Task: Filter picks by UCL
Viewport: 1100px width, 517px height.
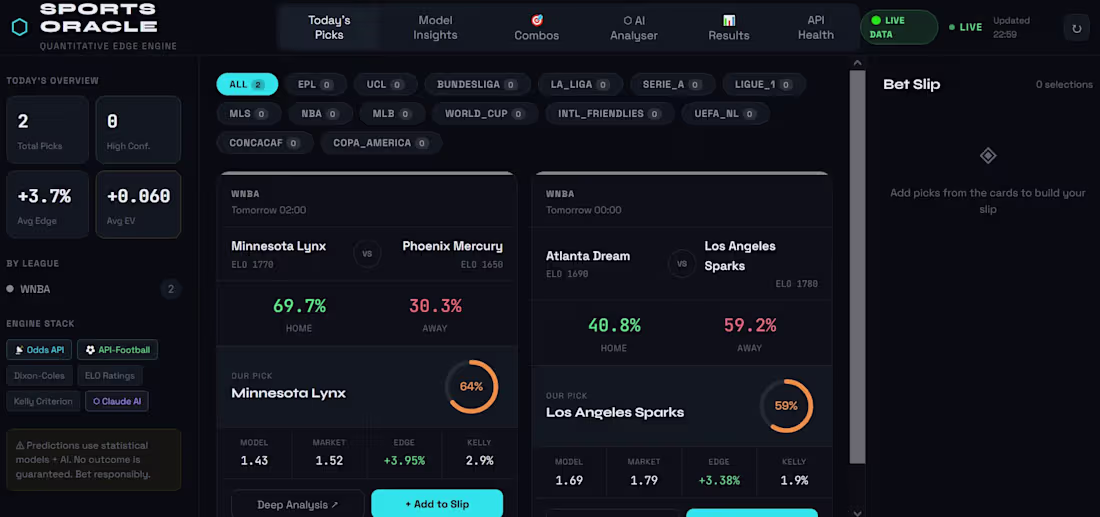Action: pyautogui.click(x=385, y=84)
